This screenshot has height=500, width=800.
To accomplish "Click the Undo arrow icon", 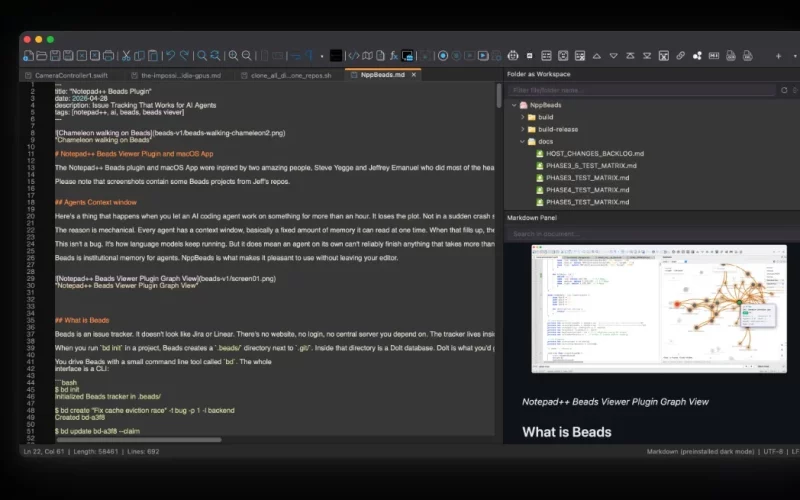I will [170, 56].
